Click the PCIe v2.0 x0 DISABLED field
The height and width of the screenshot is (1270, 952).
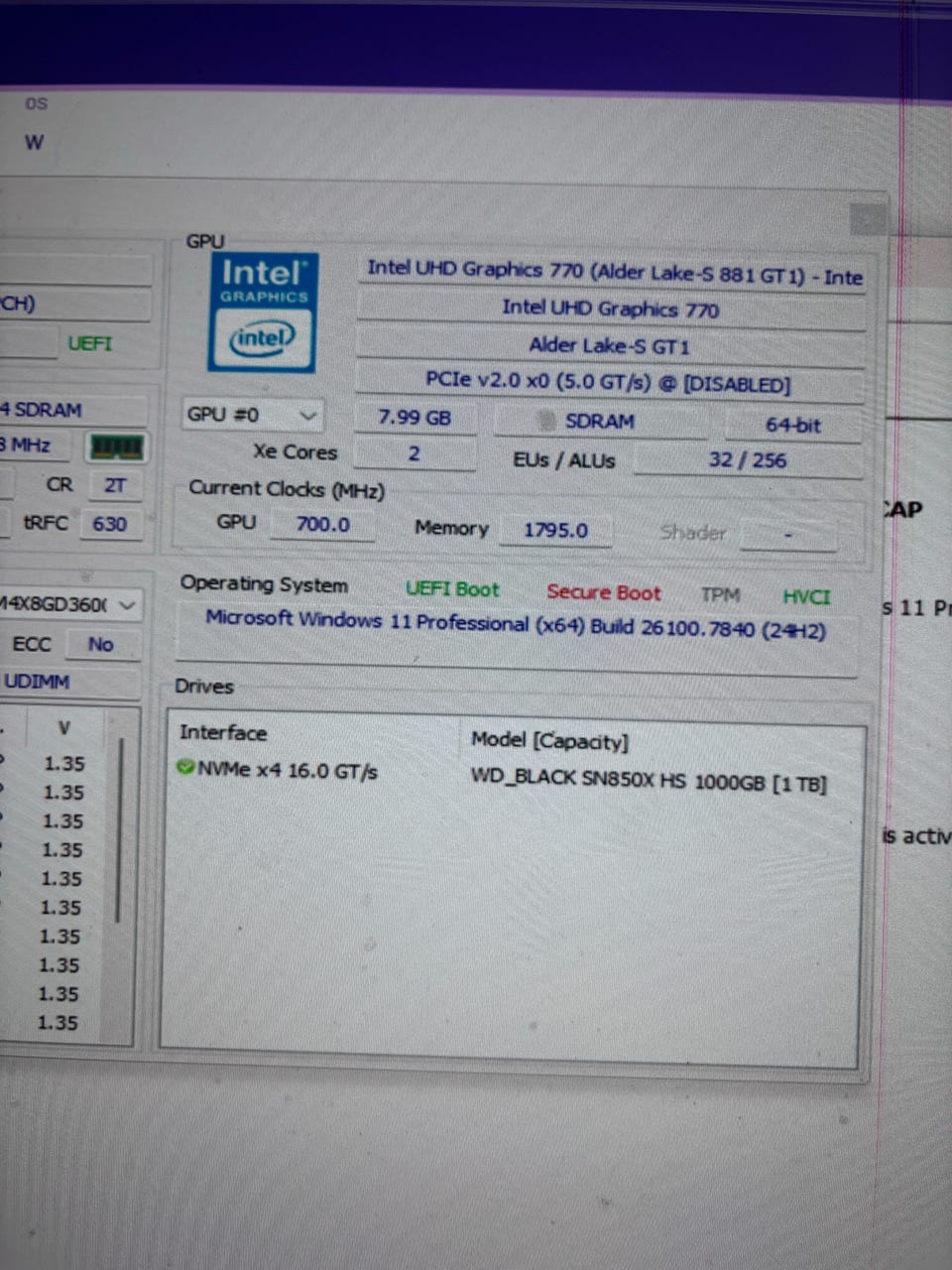[x=609, y=383]
